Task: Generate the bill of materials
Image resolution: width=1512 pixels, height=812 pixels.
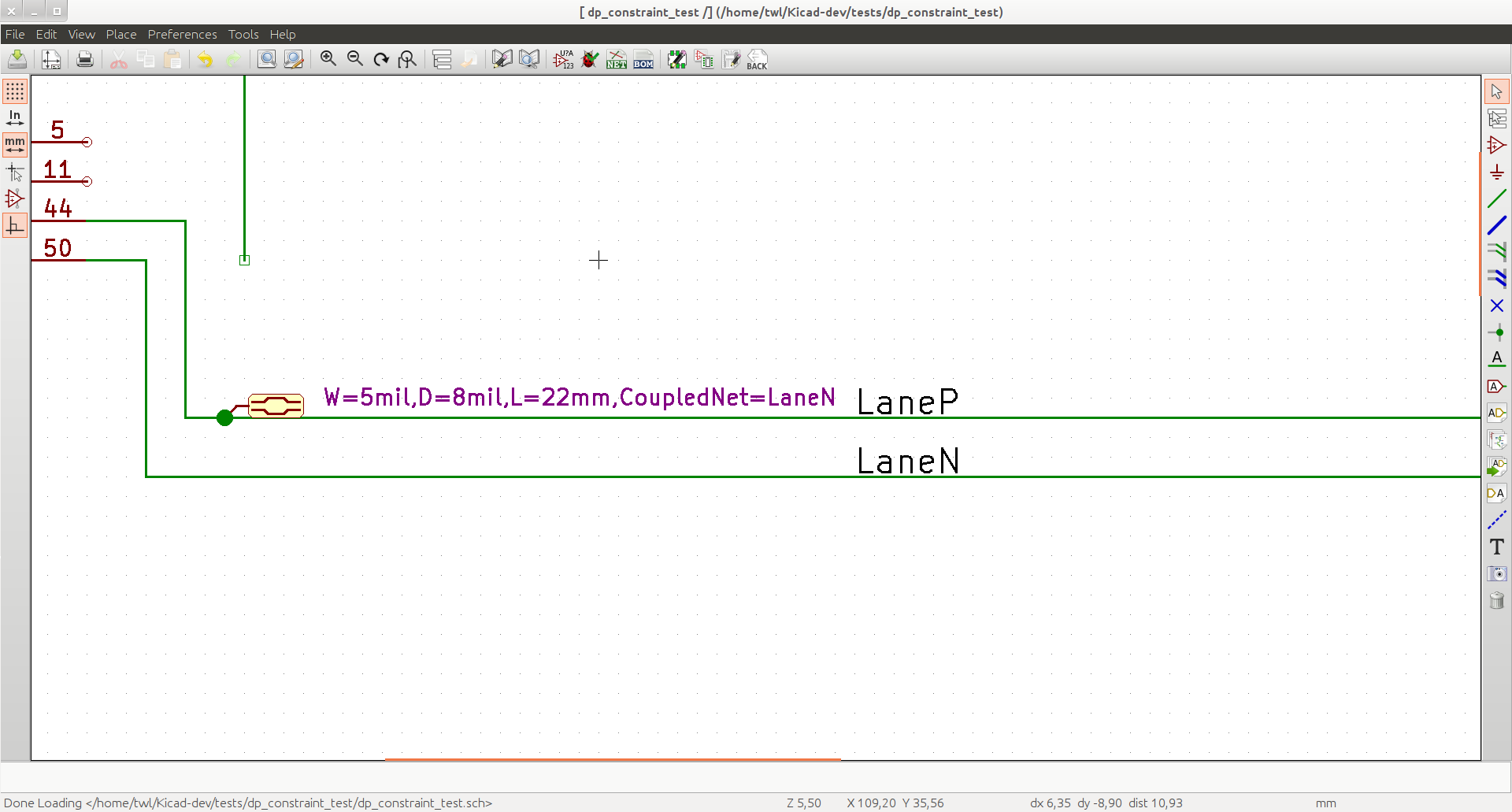Action: 643,59
